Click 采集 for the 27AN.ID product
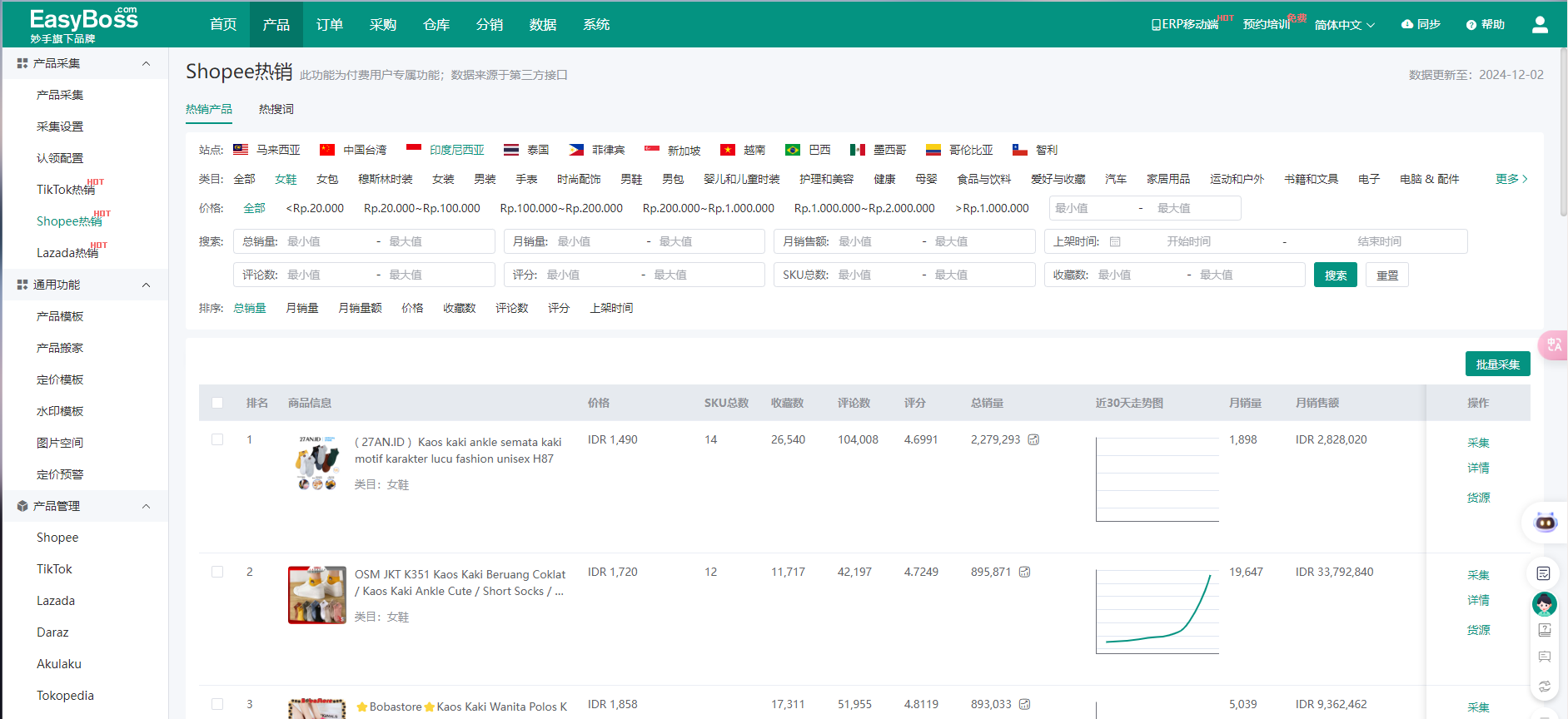The image size is (1568, 719). (1478, 443)
